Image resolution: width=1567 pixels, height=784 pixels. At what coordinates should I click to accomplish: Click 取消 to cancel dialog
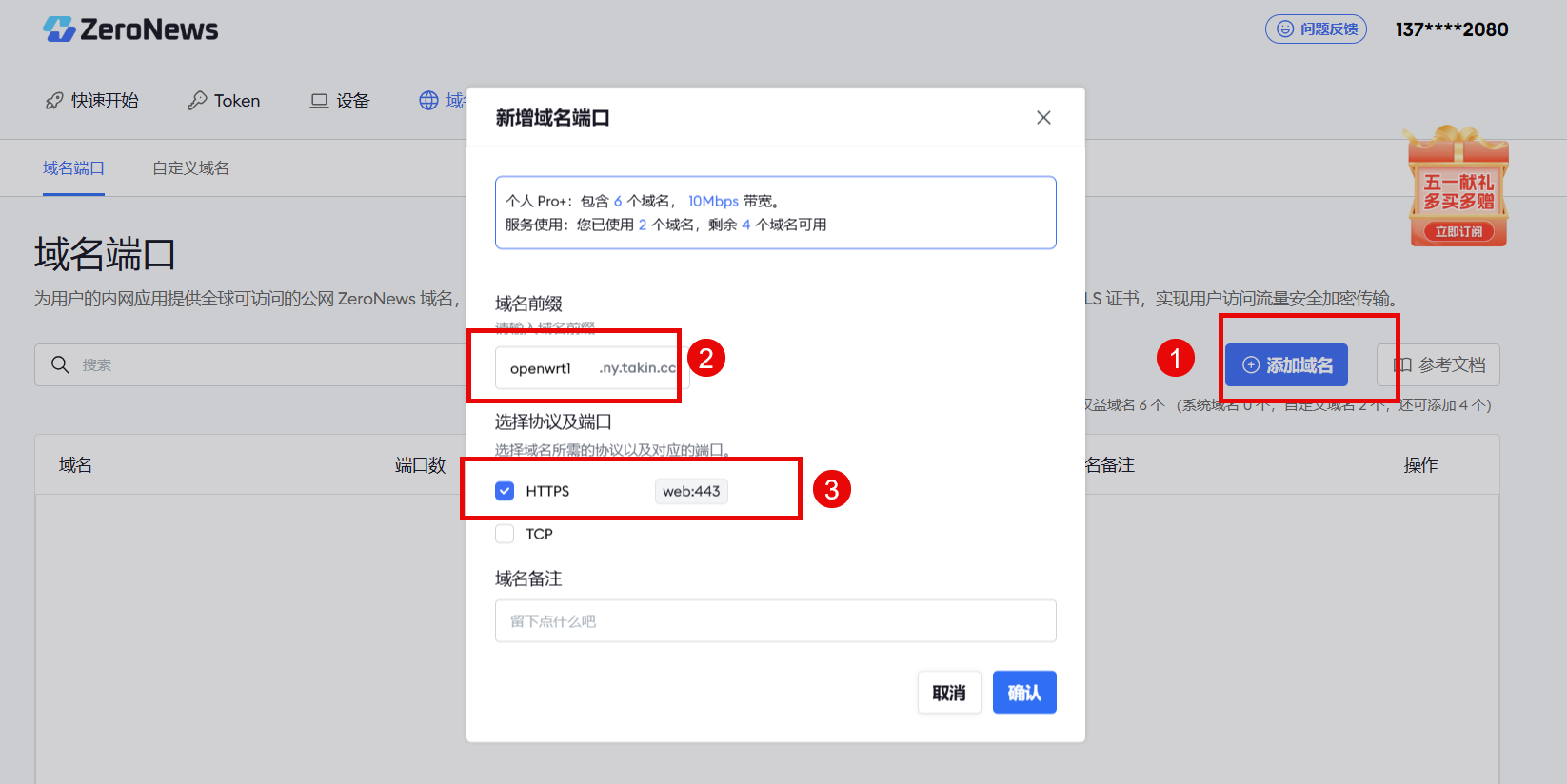(x=949, y=693)
